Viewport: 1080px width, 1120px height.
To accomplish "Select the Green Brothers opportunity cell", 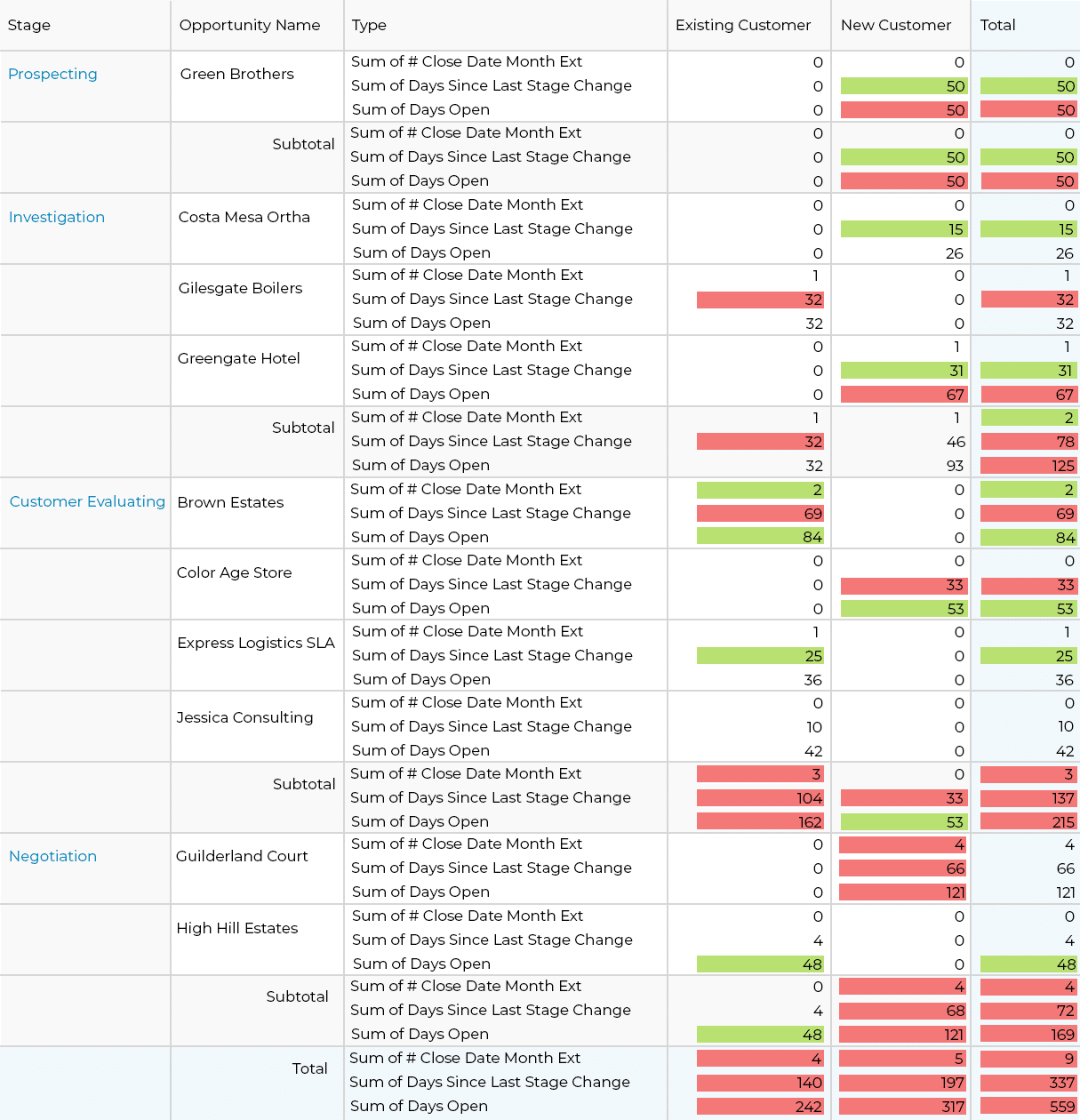I will point(237,75).
